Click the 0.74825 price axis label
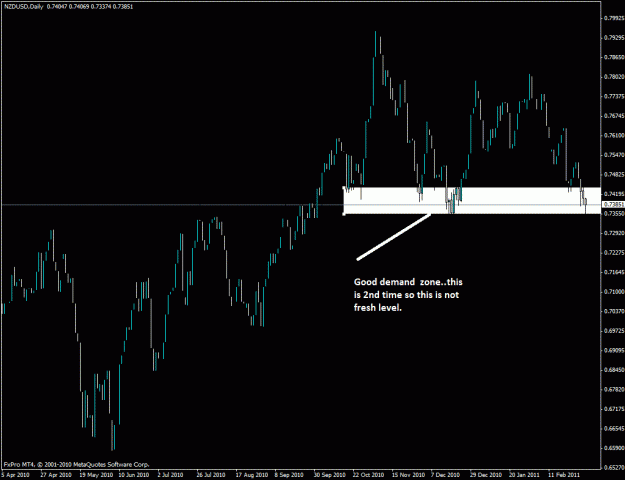The image size is (625, 480). point(615,175)
